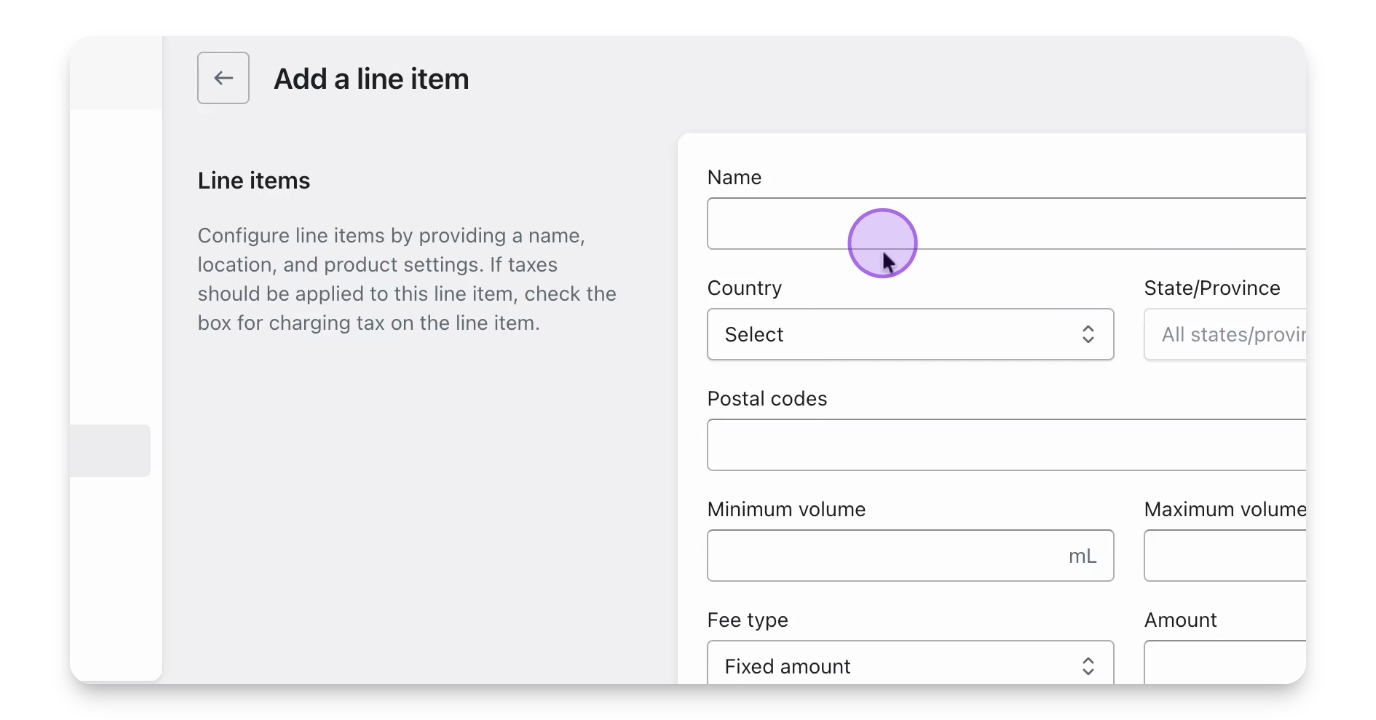Click the "Line items" section heading
The width and height of the screenshot is (1376, 720).
[254, 181]
